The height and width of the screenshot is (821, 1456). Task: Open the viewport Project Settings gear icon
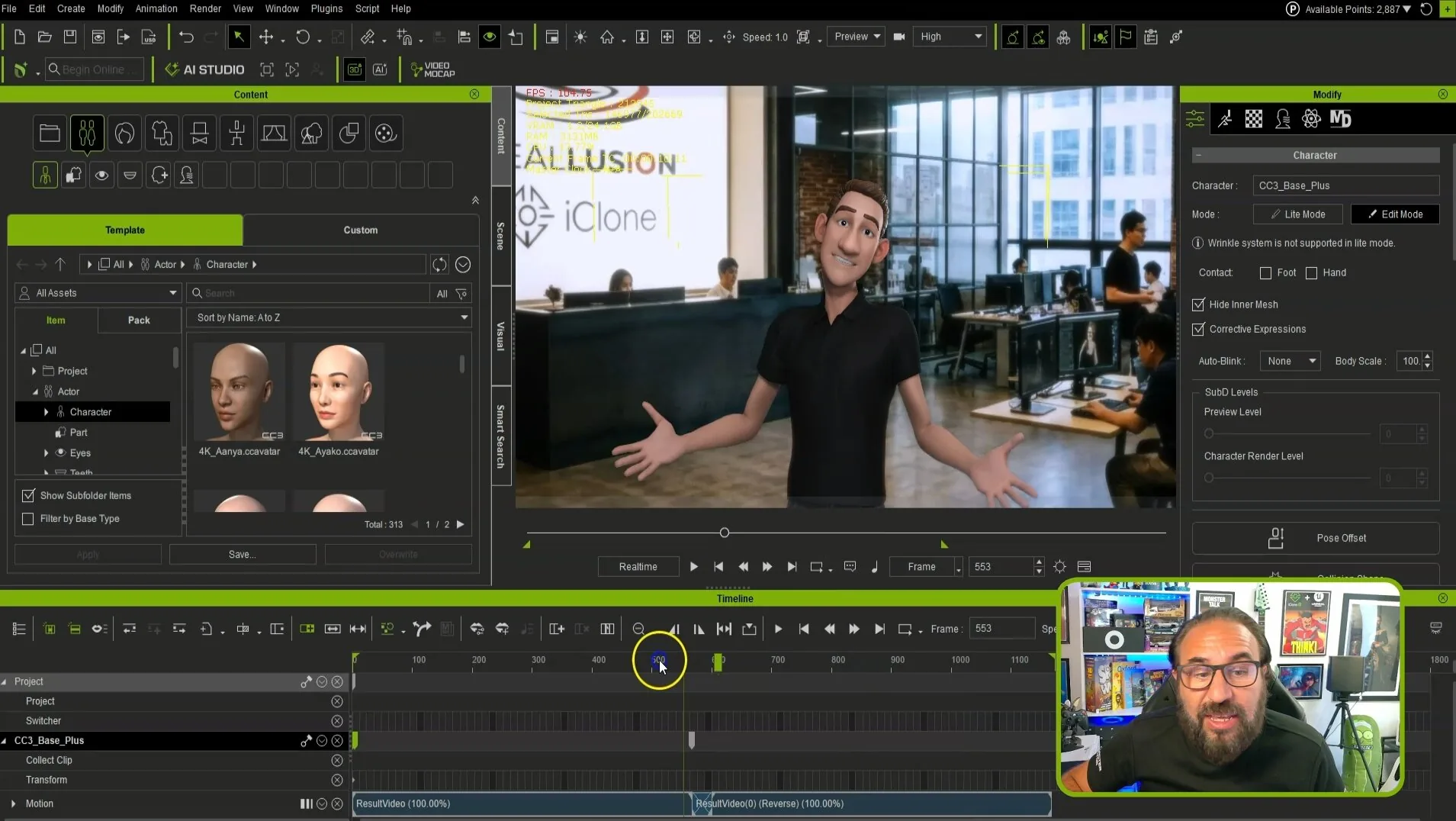pyautogui.click(x=1059, y=567)
